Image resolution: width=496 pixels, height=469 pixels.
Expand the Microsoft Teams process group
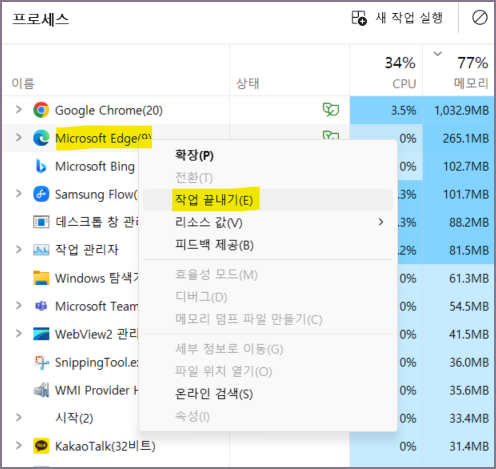19,305
